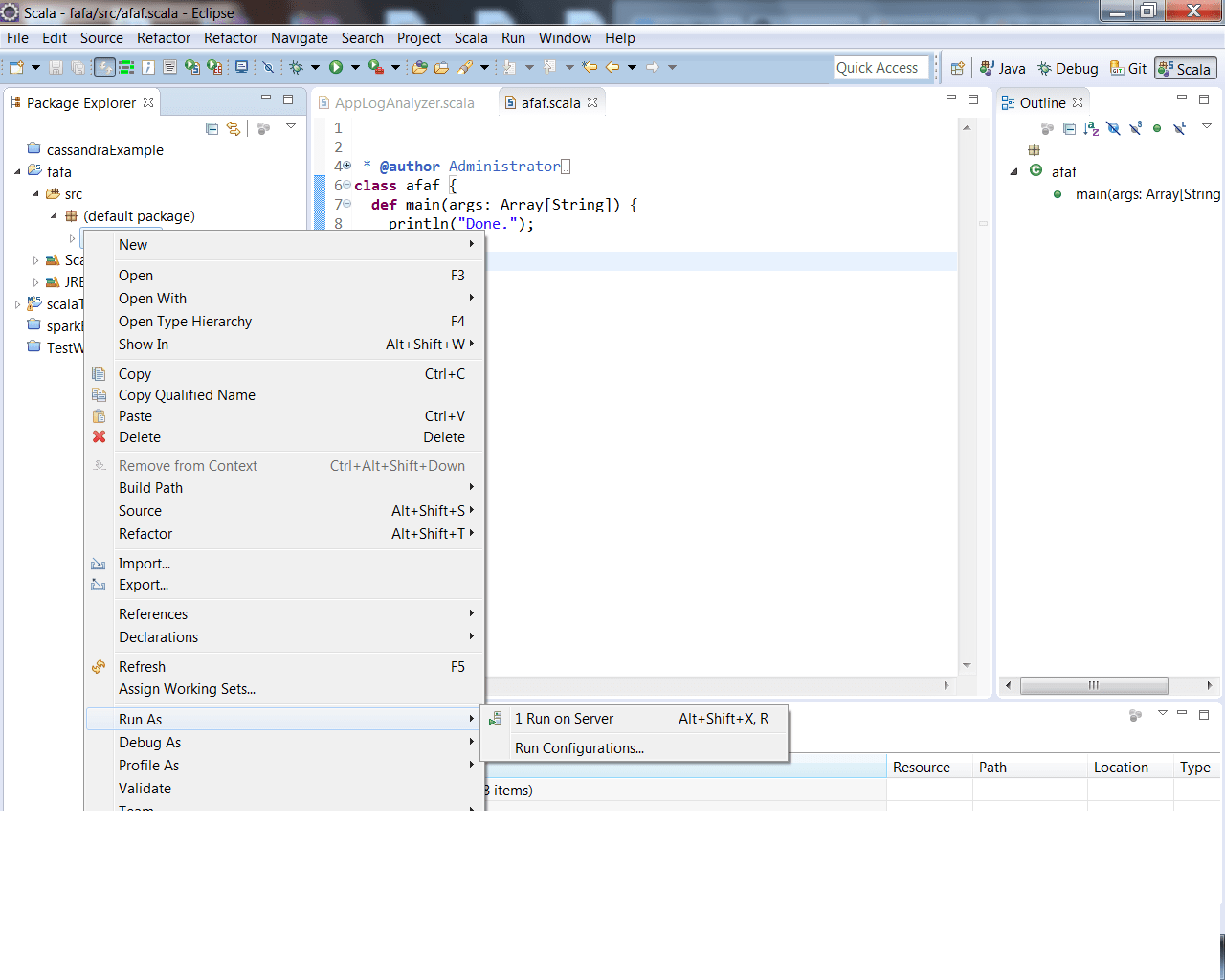1225x980 pixels.
Task: Run the afaf application with the Run button
Action: pyautogui.click(x=336, y=67)
